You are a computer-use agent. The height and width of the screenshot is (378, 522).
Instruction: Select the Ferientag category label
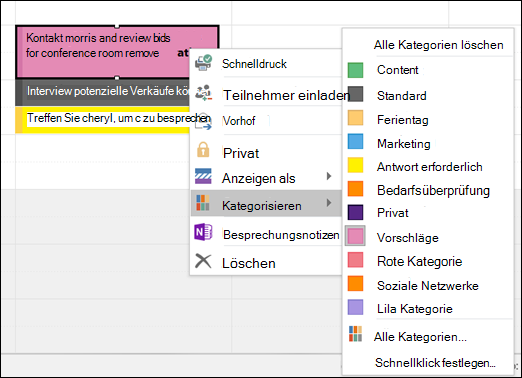click(x=402, y=120)
